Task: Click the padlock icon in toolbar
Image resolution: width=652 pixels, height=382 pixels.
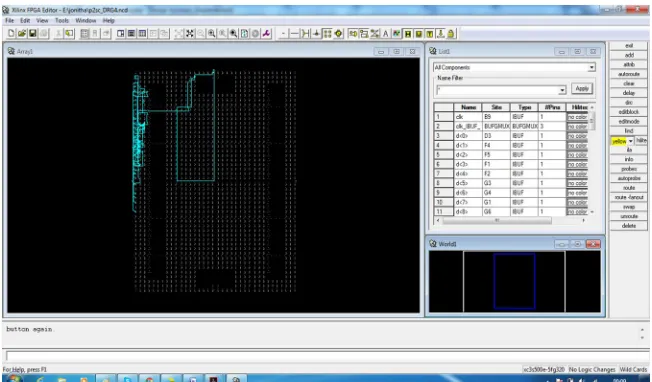Action: (451, 34)
